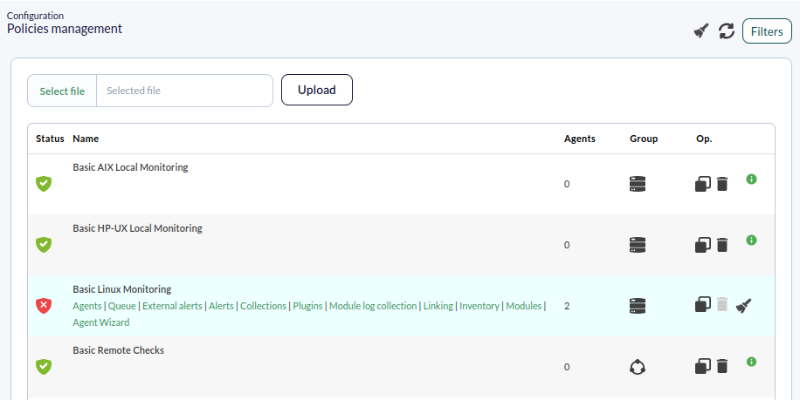Click the Policies management page title
800x400 pixels.
65,29
